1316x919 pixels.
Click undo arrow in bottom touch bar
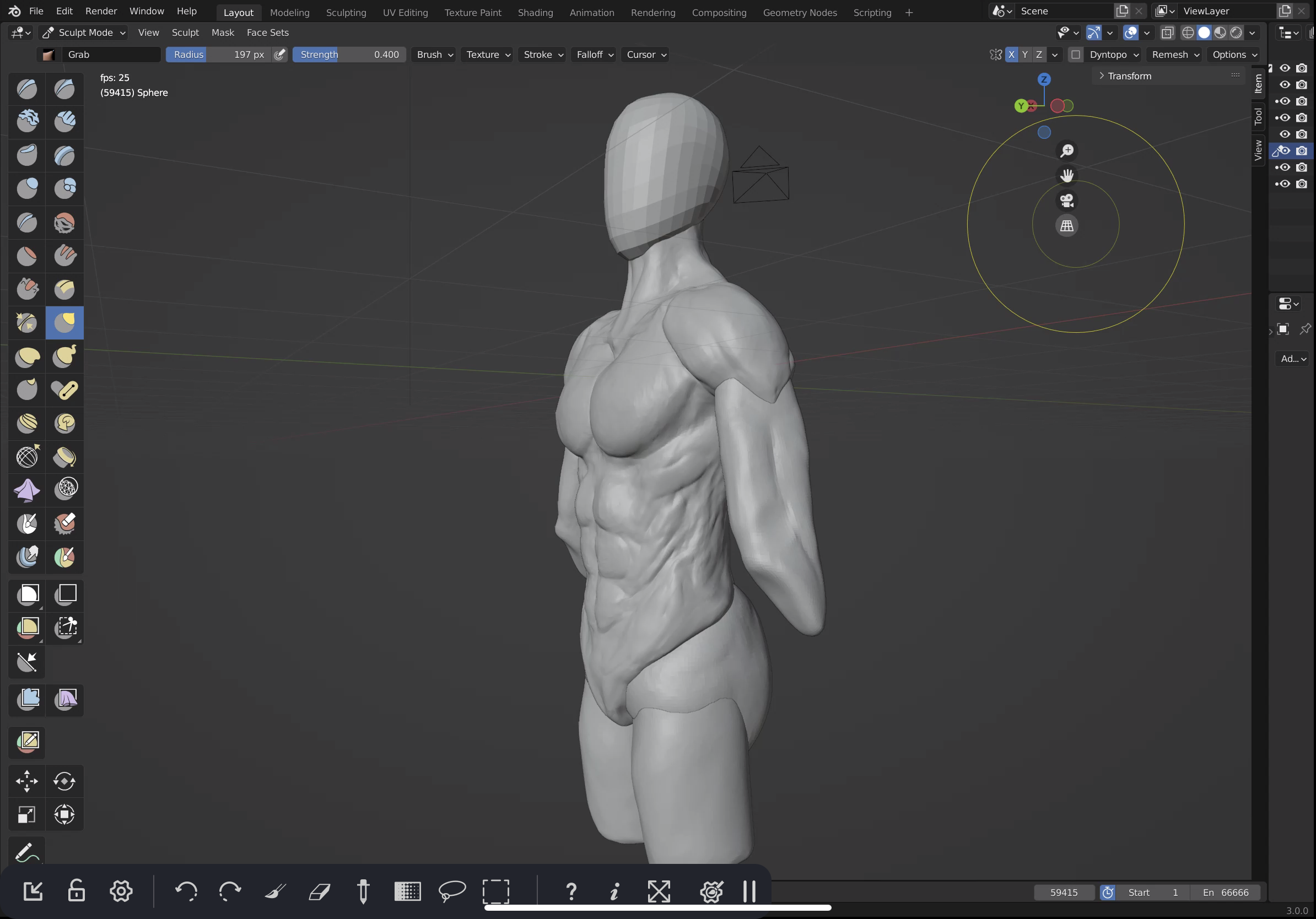point(186,891)
